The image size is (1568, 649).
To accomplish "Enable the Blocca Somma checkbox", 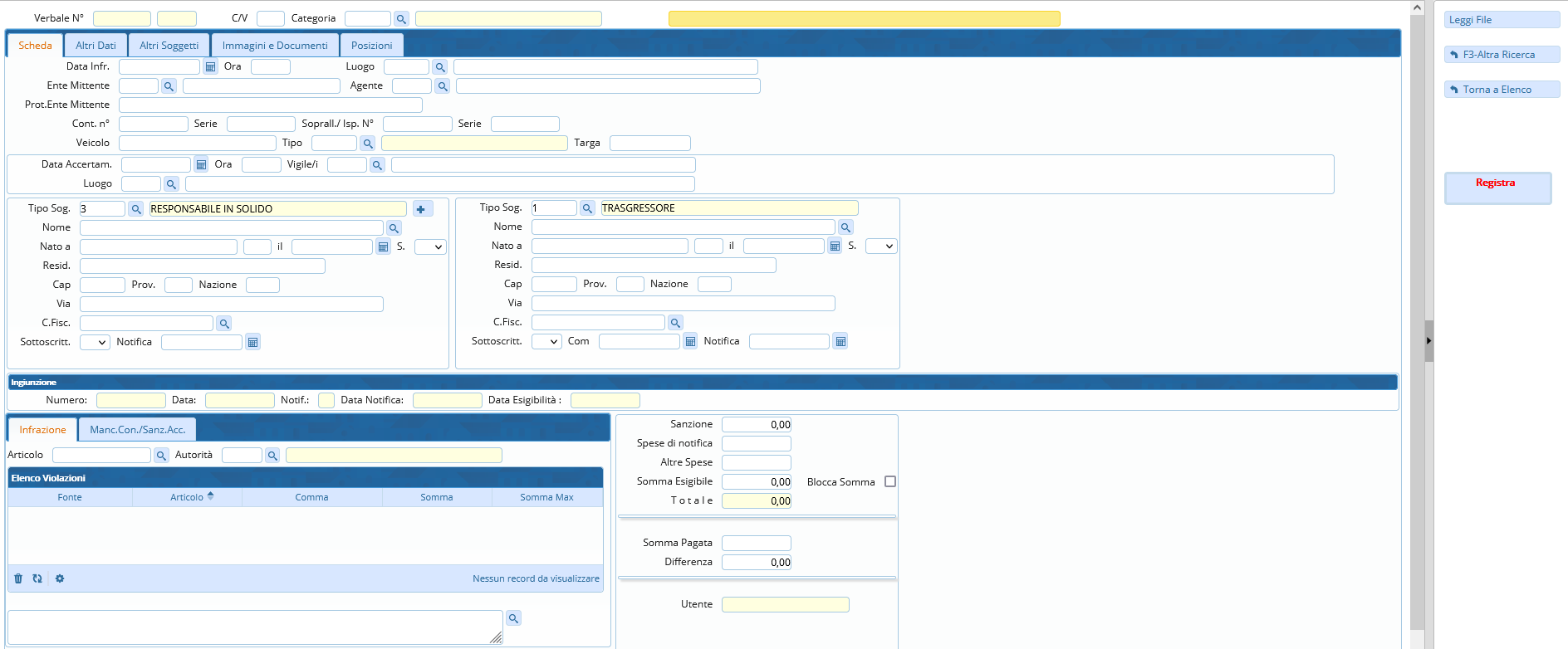I will 890,482.
